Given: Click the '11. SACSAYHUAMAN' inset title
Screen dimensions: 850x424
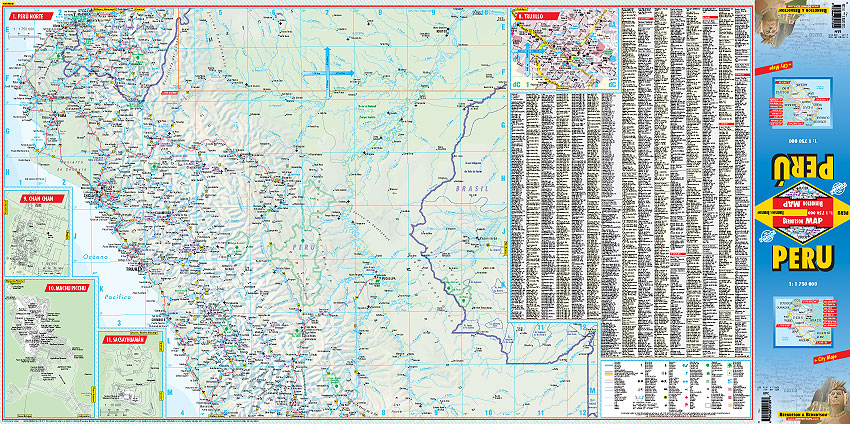Looking at the screenshot, I should tap(128, 340).
